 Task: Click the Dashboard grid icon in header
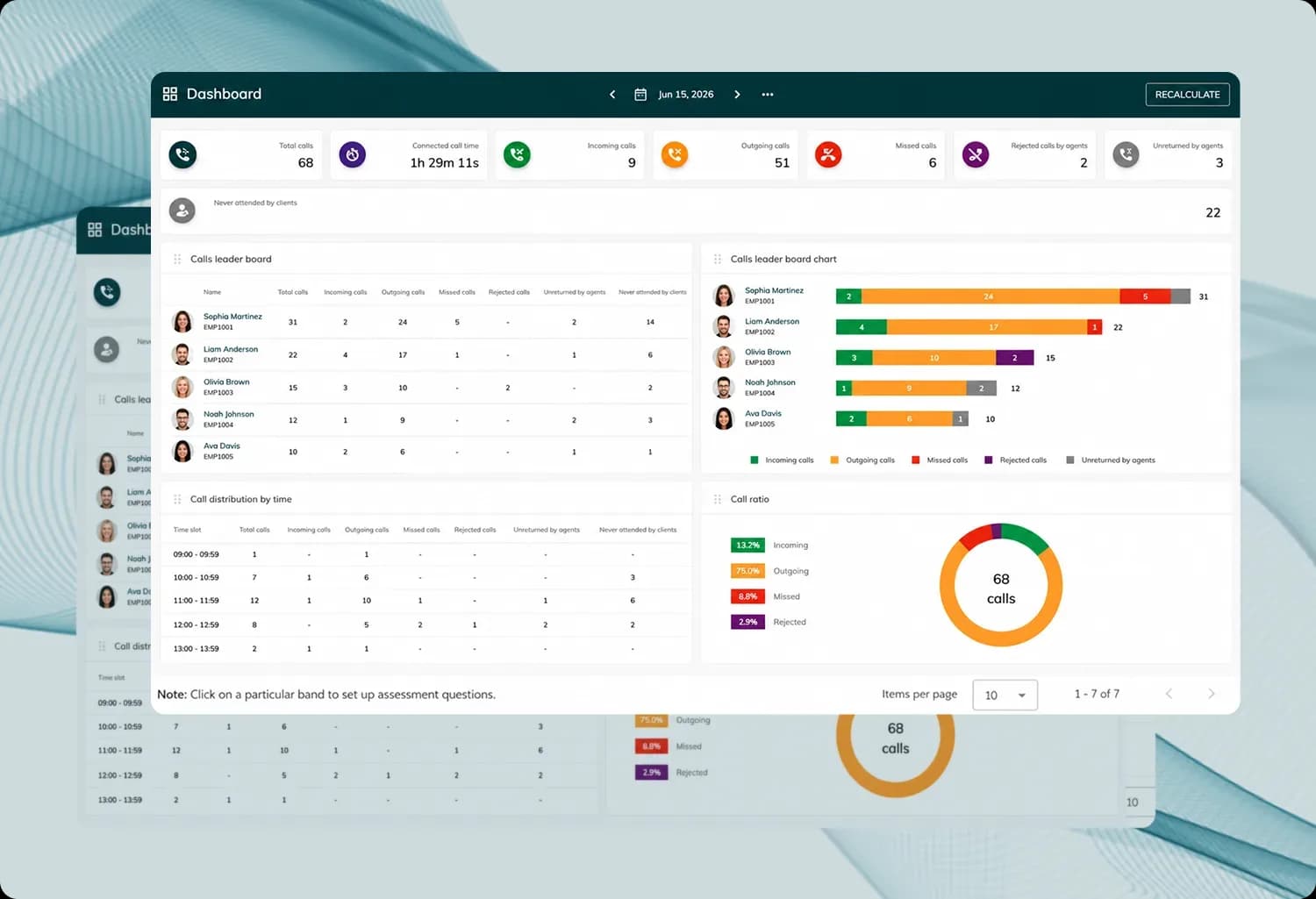tap(170, 94)
